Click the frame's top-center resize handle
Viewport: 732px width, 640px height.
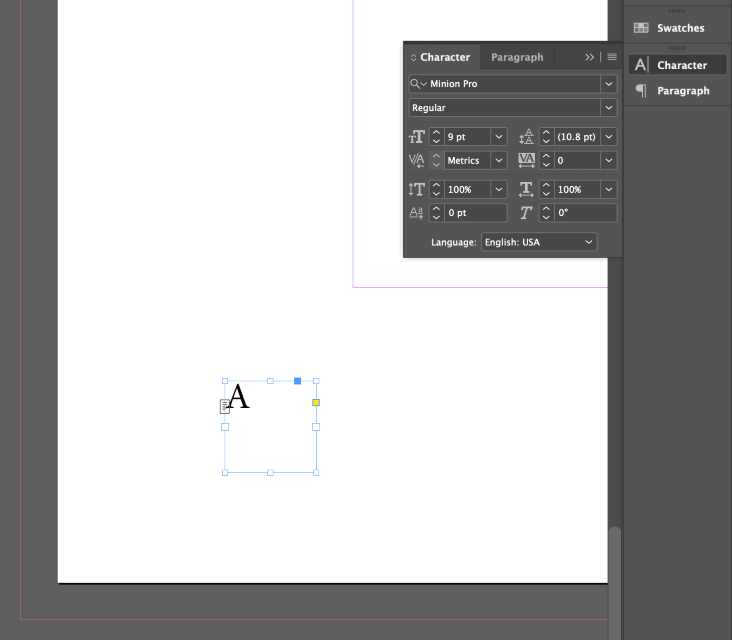pyautogui.click(x=270, y=381)
